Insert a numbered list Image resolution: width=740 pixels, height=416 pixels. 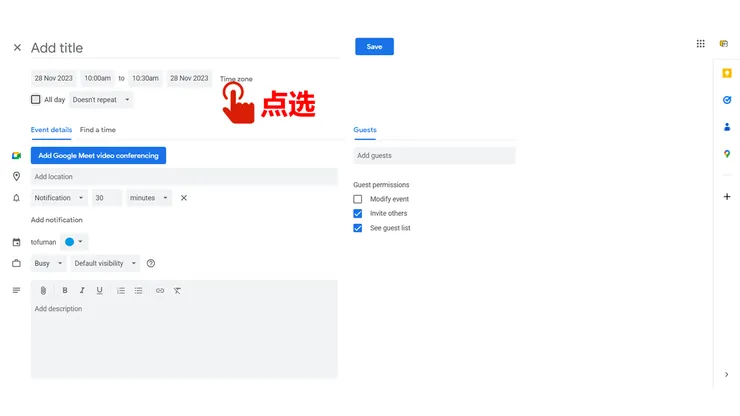(121, 291)
